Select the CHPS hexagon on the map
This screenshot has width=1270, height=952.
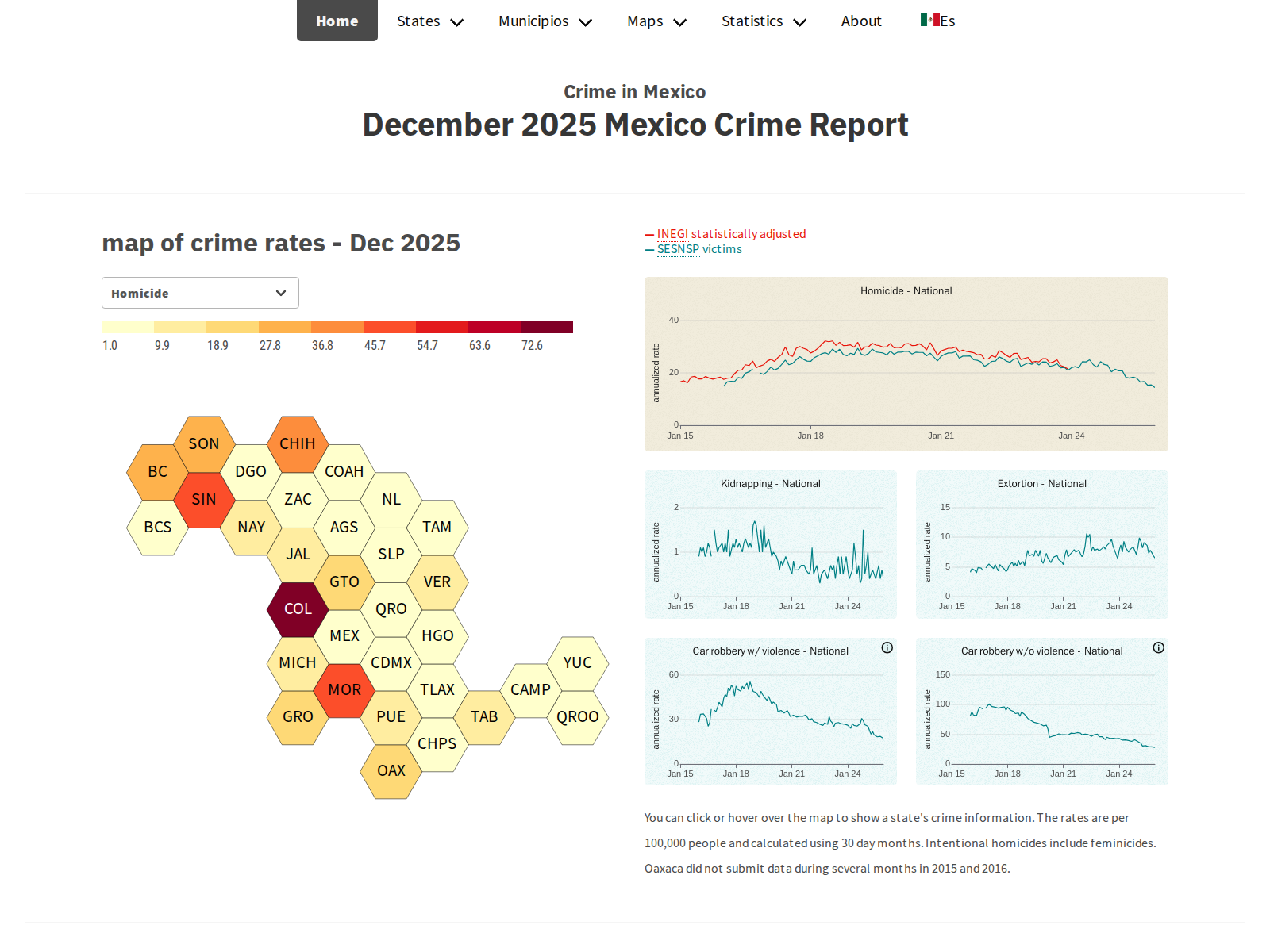[x=437, y=743]
